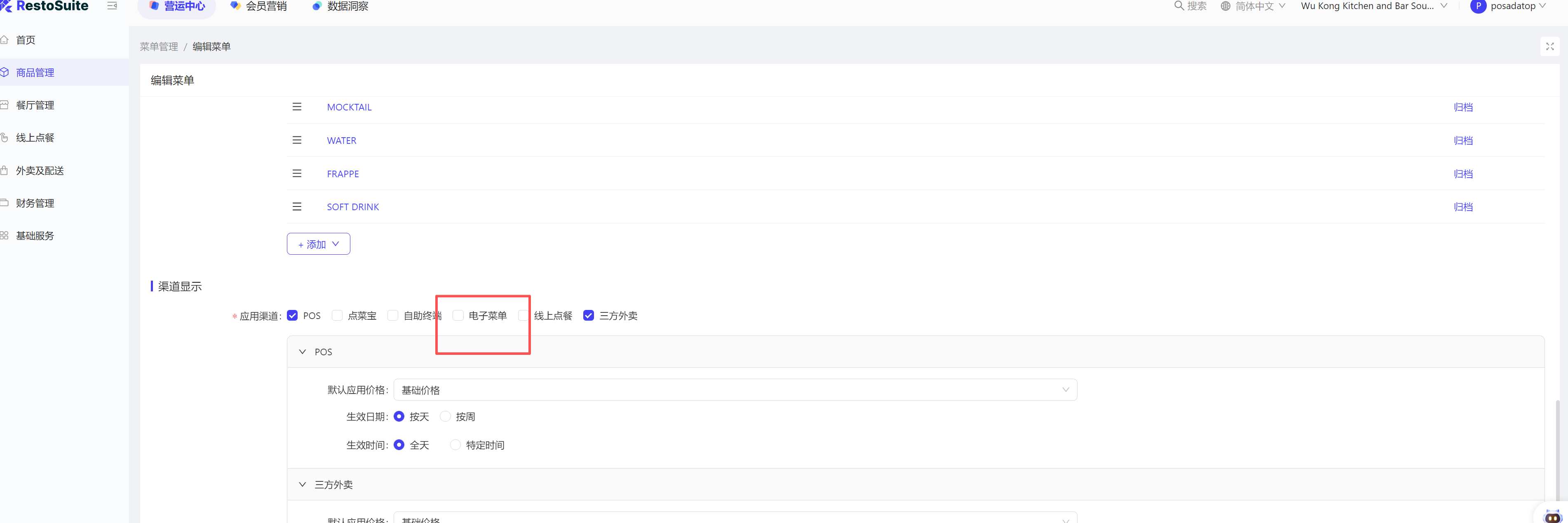Open the MOCKTAIL category link
Viewport: 1568px width, 523px height.
[349, 107]
